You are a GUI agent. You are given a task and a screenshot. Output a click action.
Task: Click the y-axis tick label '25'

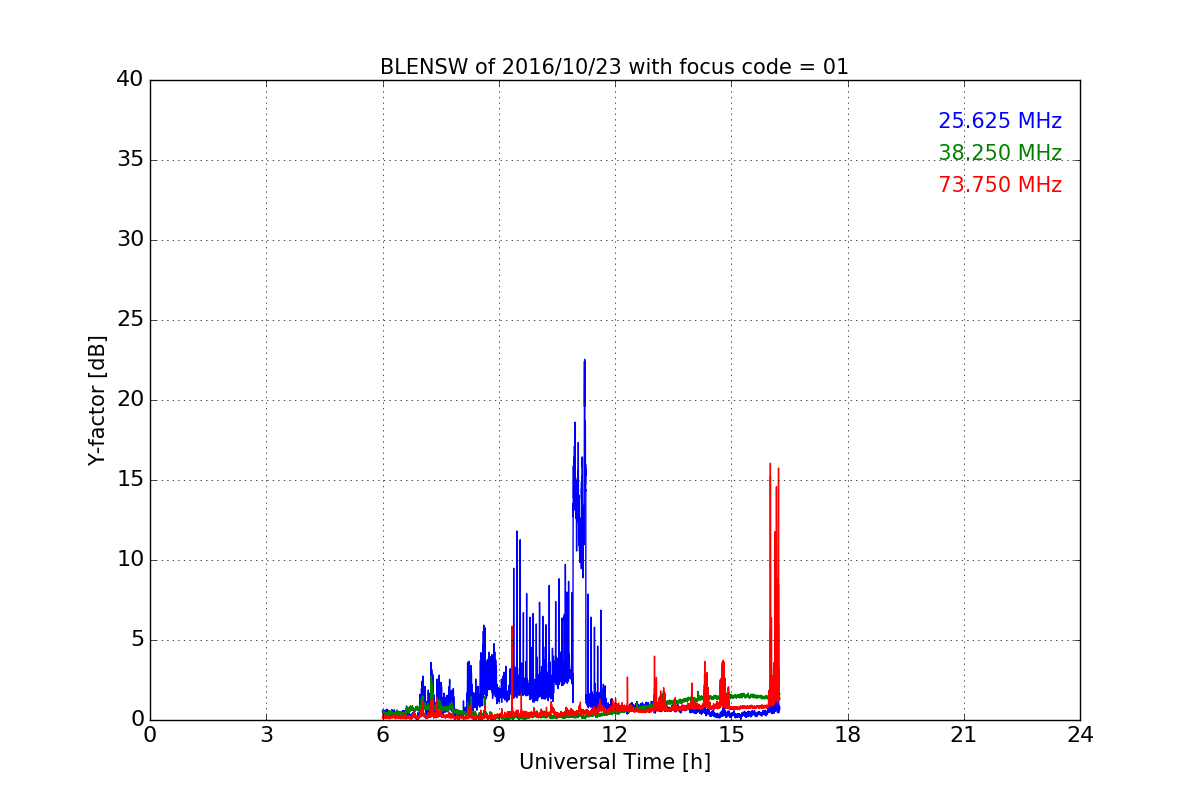130,320
